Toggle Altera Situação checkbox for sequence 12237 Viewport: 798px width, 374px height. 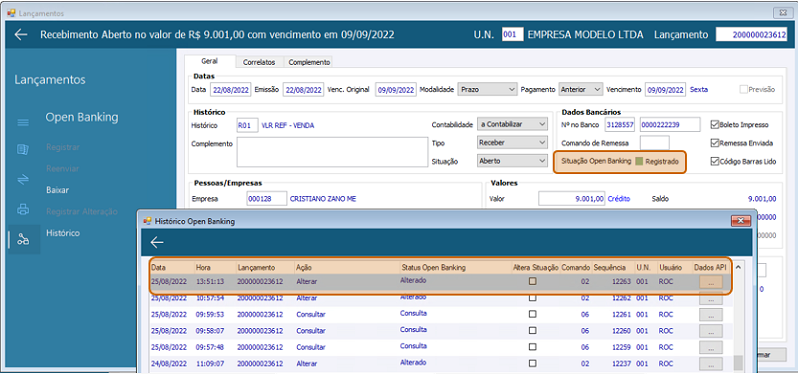(532, 363)
